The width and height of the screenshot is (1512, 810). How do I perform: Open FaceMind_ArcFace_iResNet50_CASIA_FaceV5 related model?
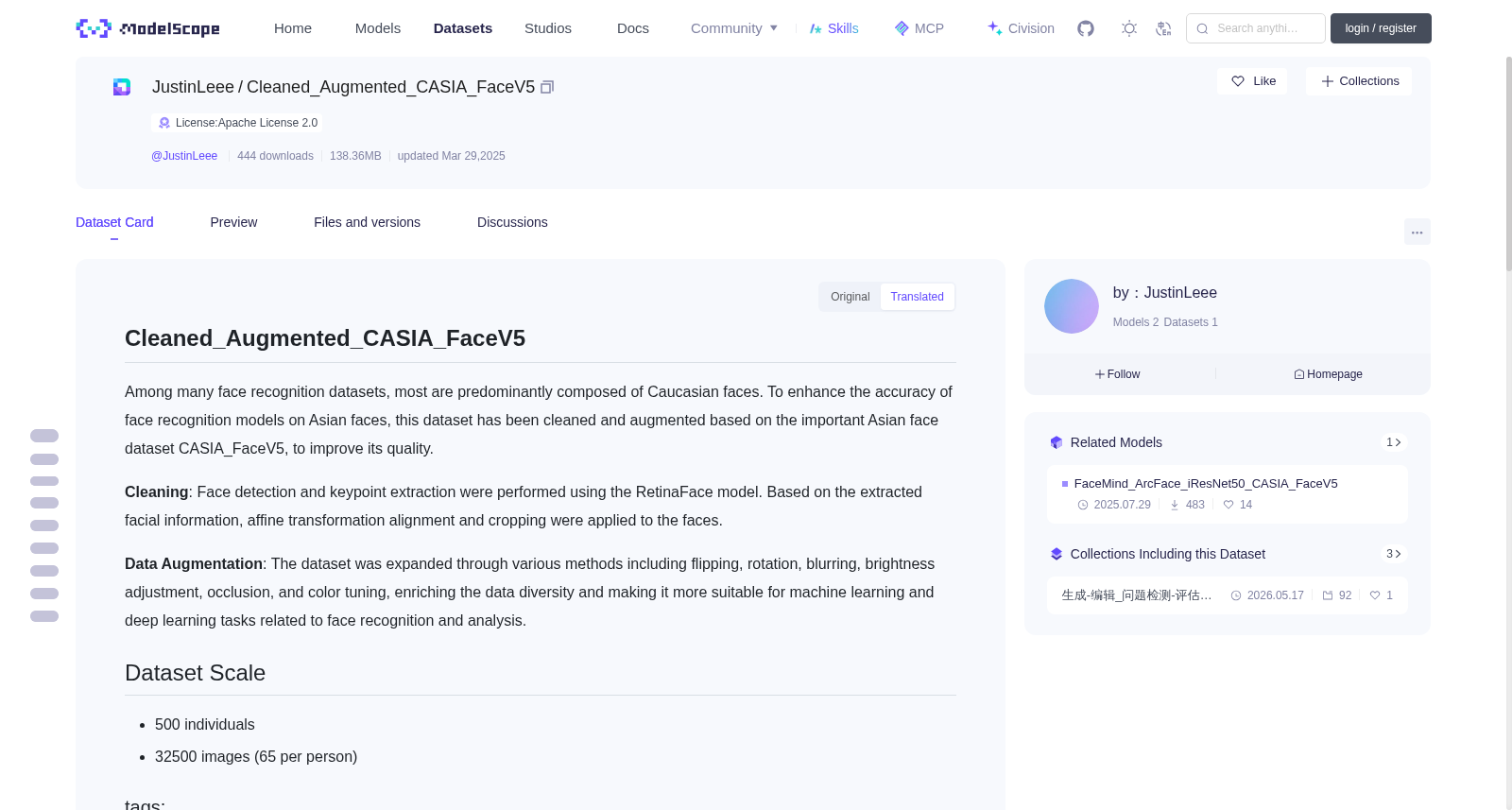1206,484
